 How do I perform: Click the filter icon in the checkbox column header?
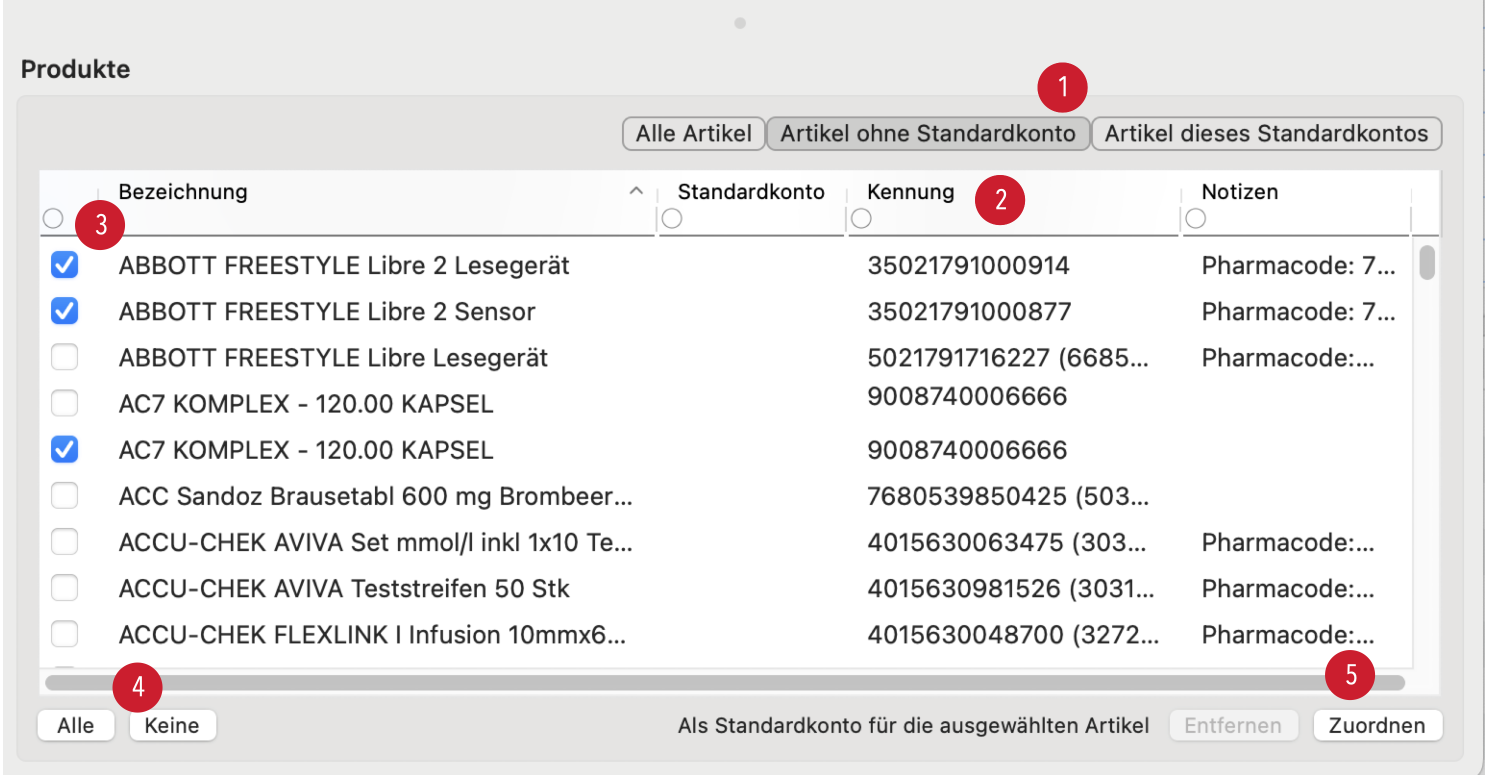pyautogui.click(x=53, y=218)
